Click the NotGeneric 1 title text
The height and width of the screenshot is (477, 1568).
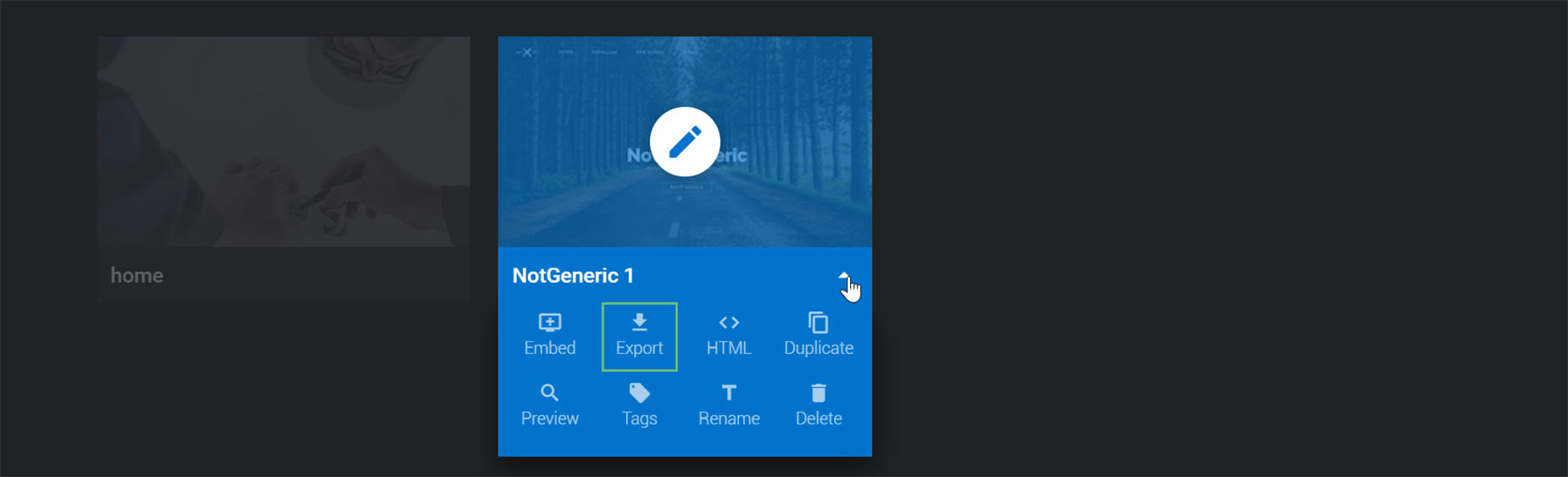(x=573, y=275)
